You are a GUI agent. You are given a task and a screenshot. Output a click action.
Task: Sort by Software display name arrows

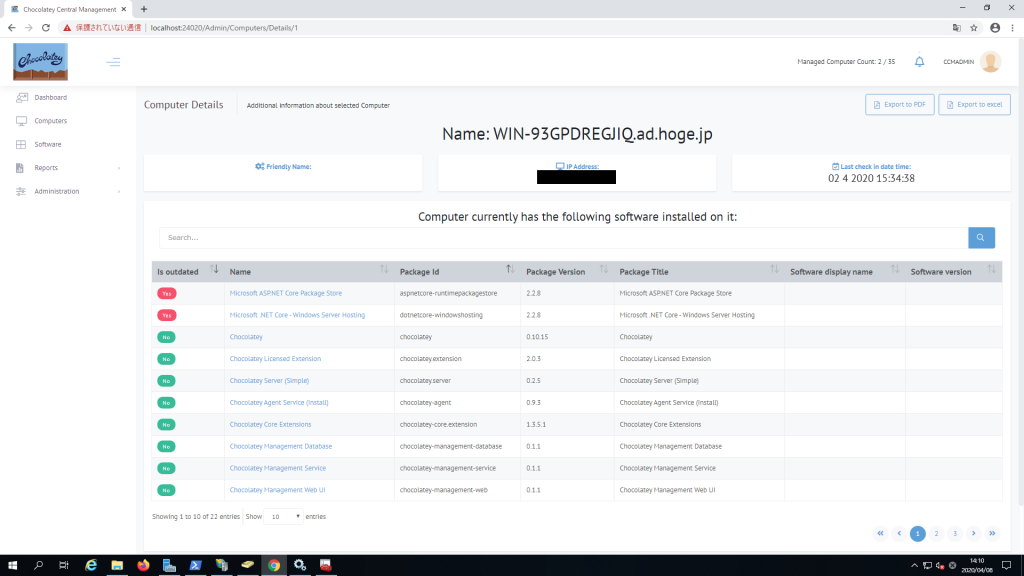coord(895,269)
